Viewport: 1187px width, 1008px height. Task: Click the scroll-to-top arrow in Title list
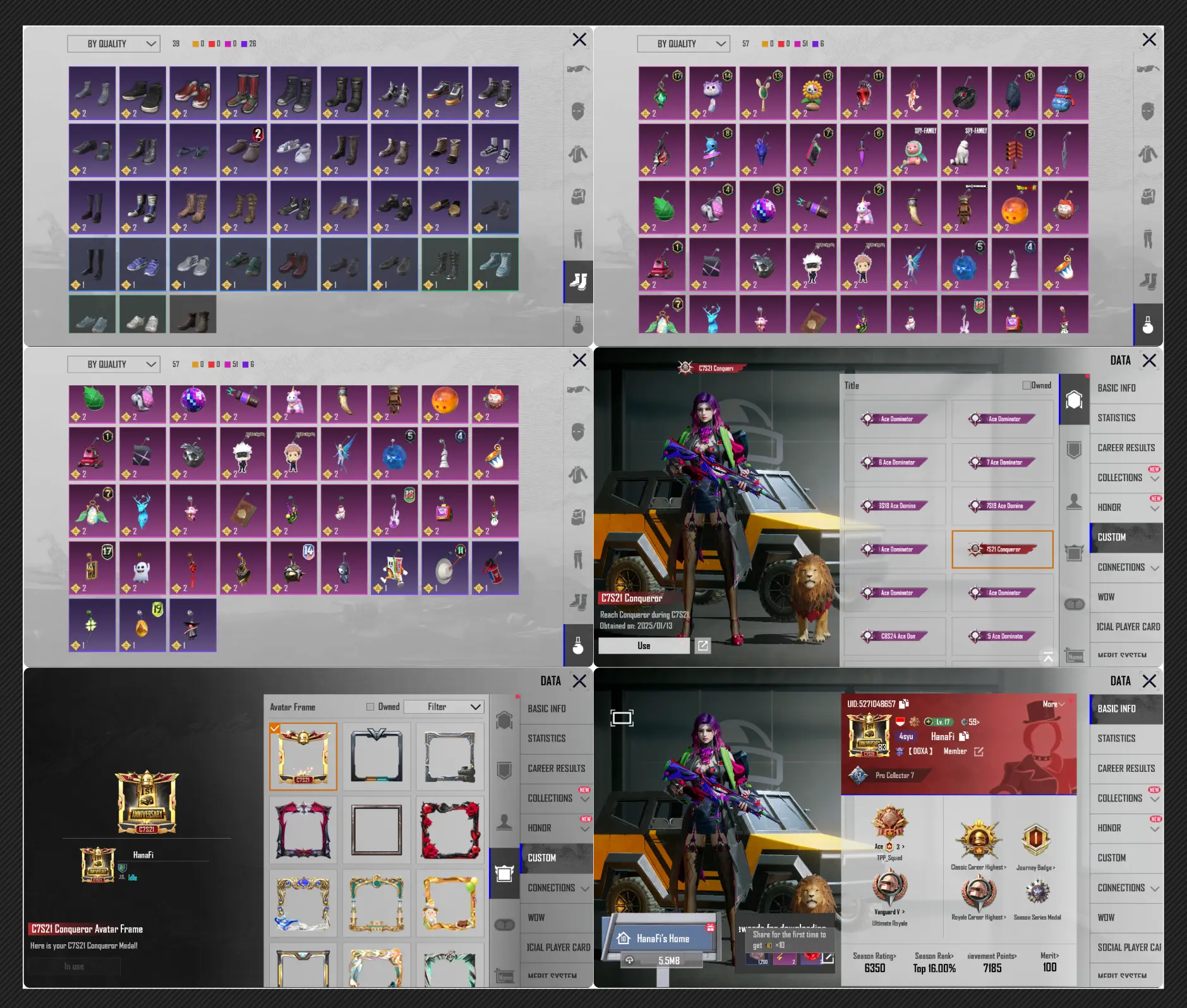coord(1048,657)
